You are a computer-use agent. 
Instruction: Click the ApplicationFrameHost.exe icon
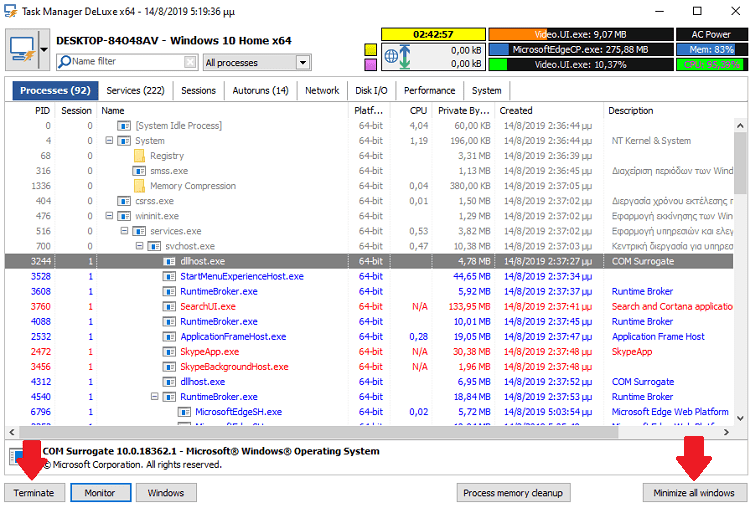click(169, 337)
